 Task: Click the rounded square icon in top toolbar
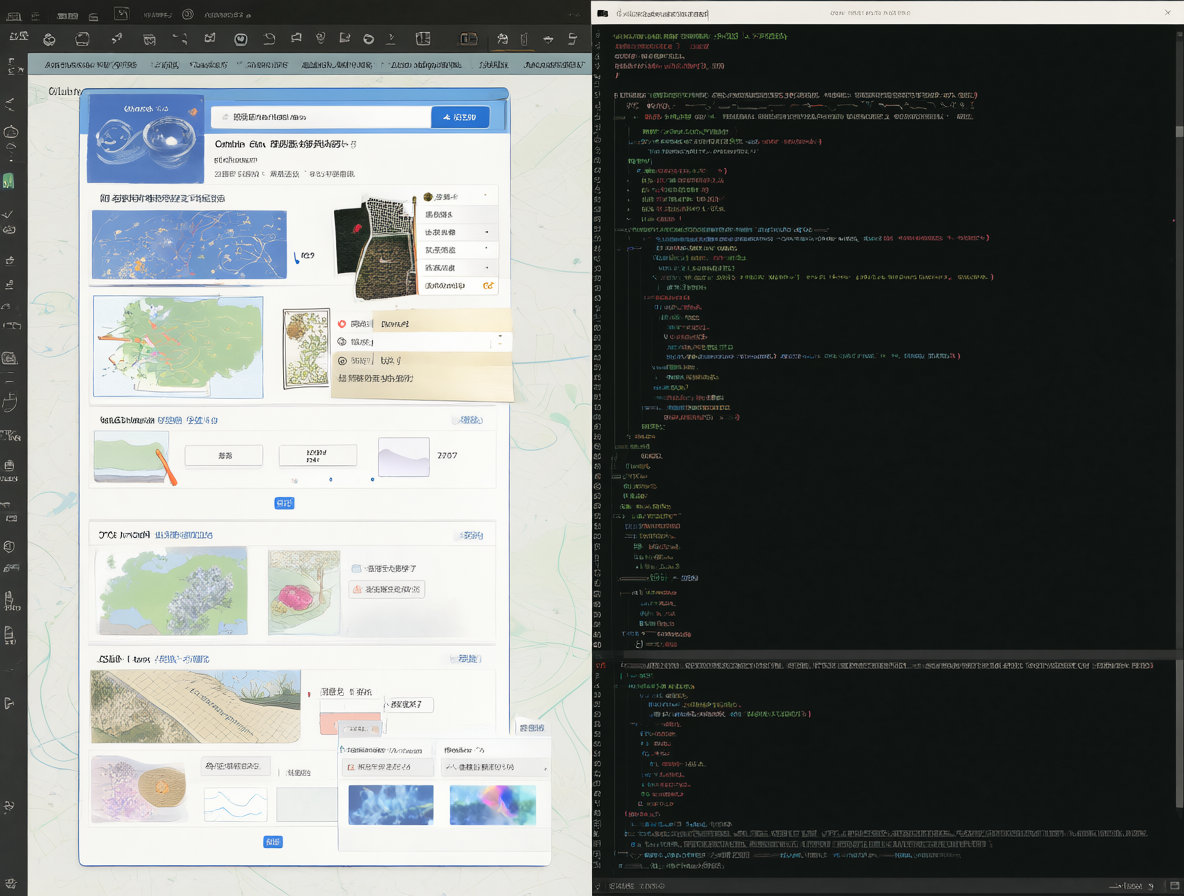[x=82, y=39]
